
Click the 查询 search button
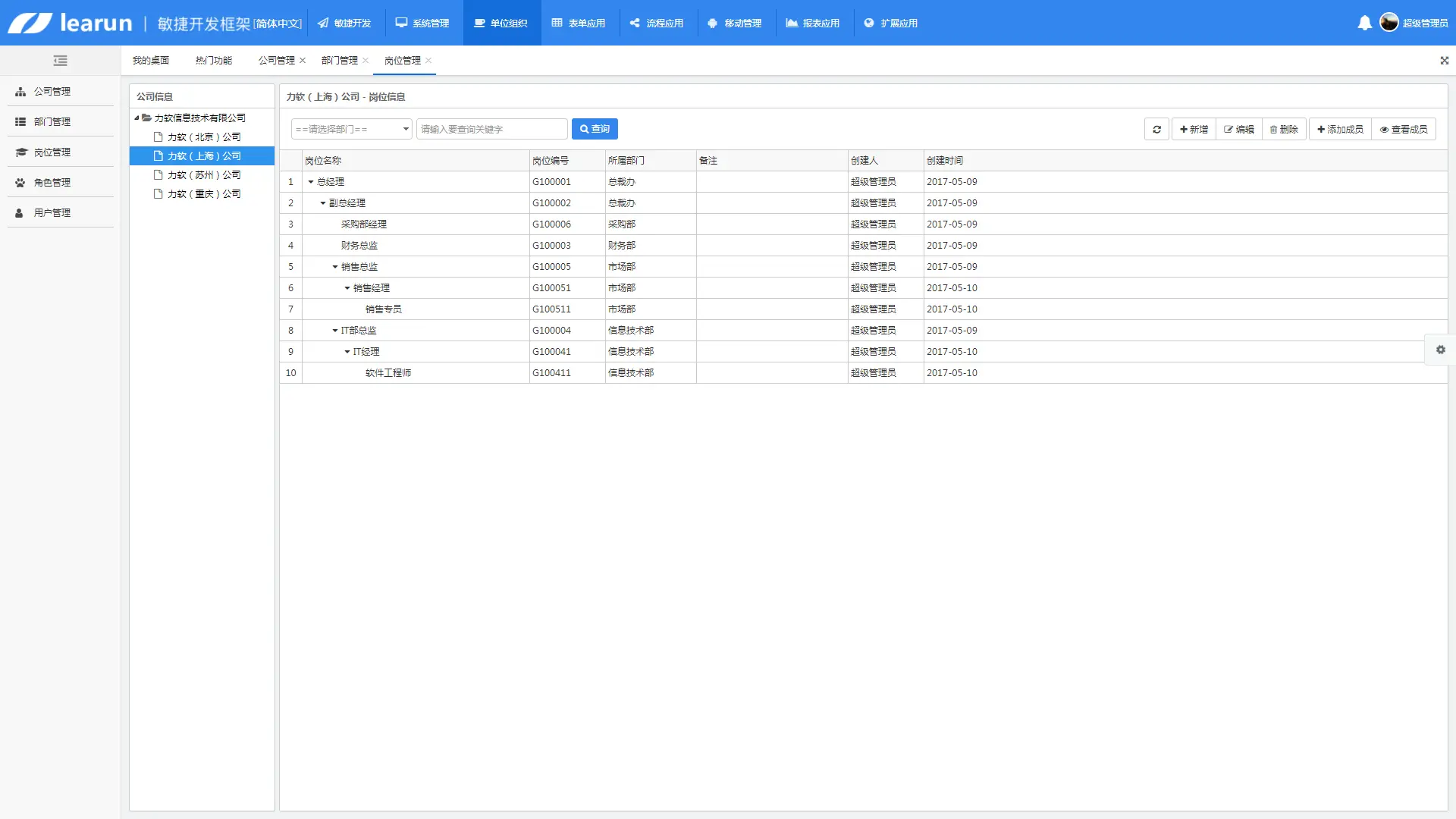coord(595,130)
